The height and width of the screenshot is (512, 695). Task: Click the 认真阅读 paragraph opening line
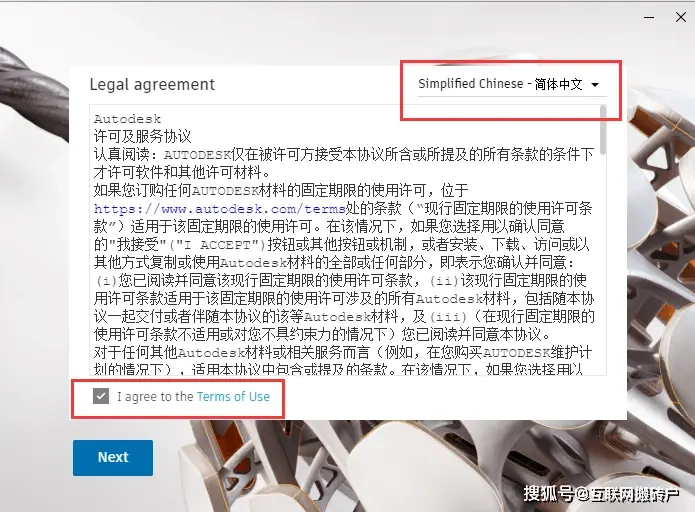coord(344,154)
